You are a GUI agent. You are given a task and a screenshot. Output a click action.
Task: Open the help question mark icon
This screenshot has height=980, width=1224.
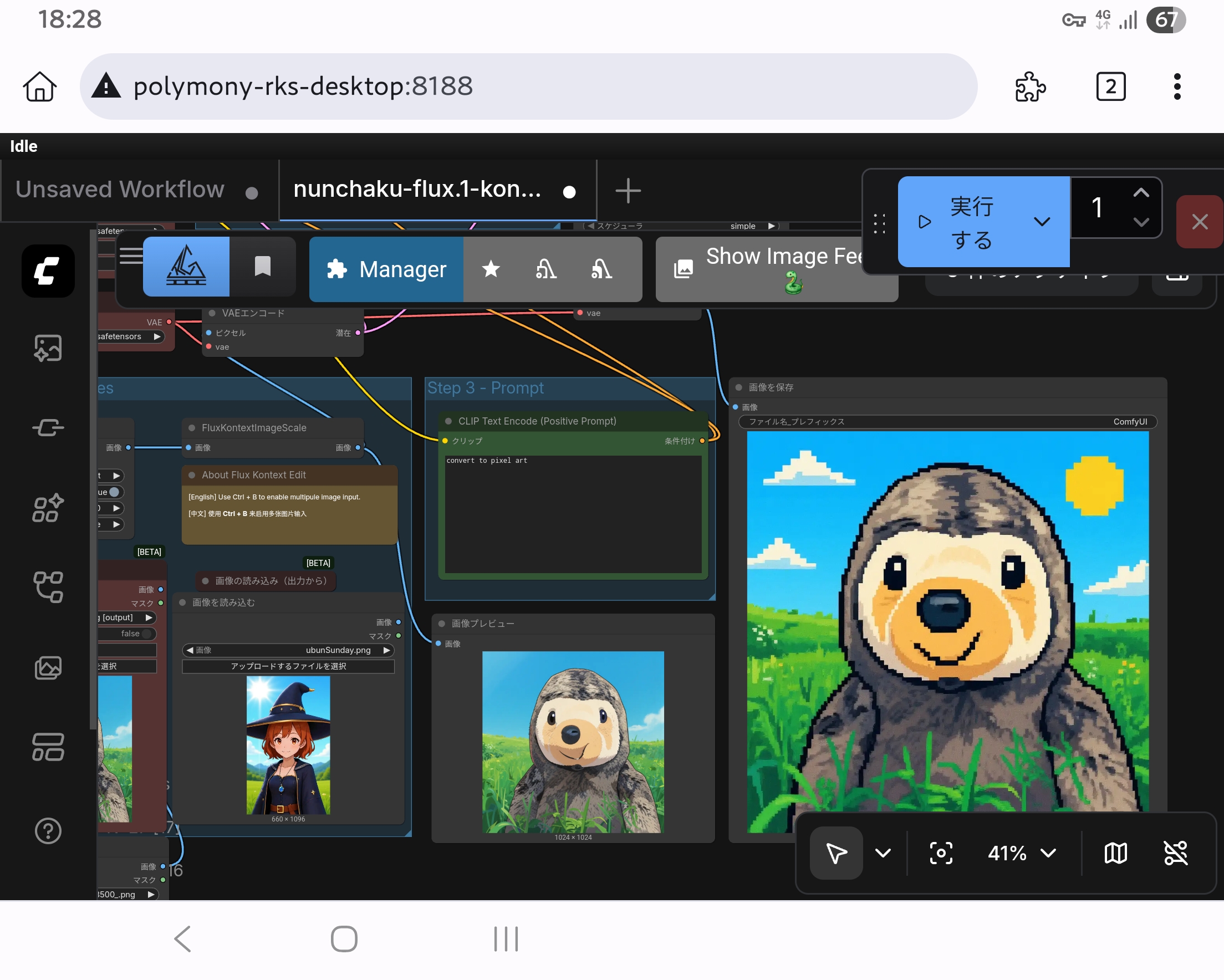[x=48, y=831]
